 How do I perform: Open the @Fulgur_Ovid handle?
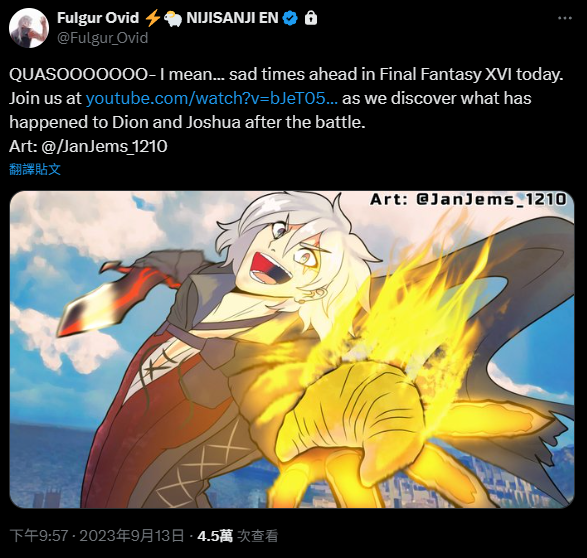tap(103, 38)
